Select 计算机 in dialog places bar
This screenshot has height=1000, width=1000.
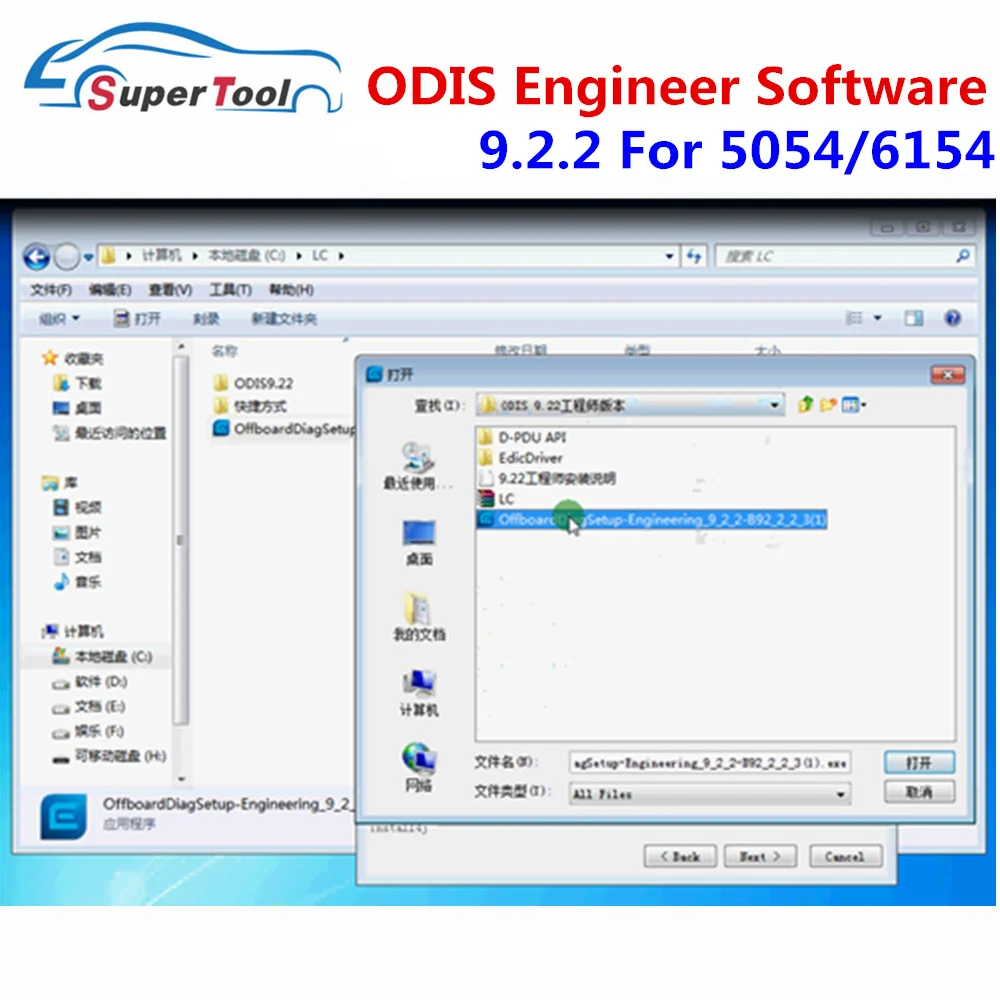(x=418, y=693)
